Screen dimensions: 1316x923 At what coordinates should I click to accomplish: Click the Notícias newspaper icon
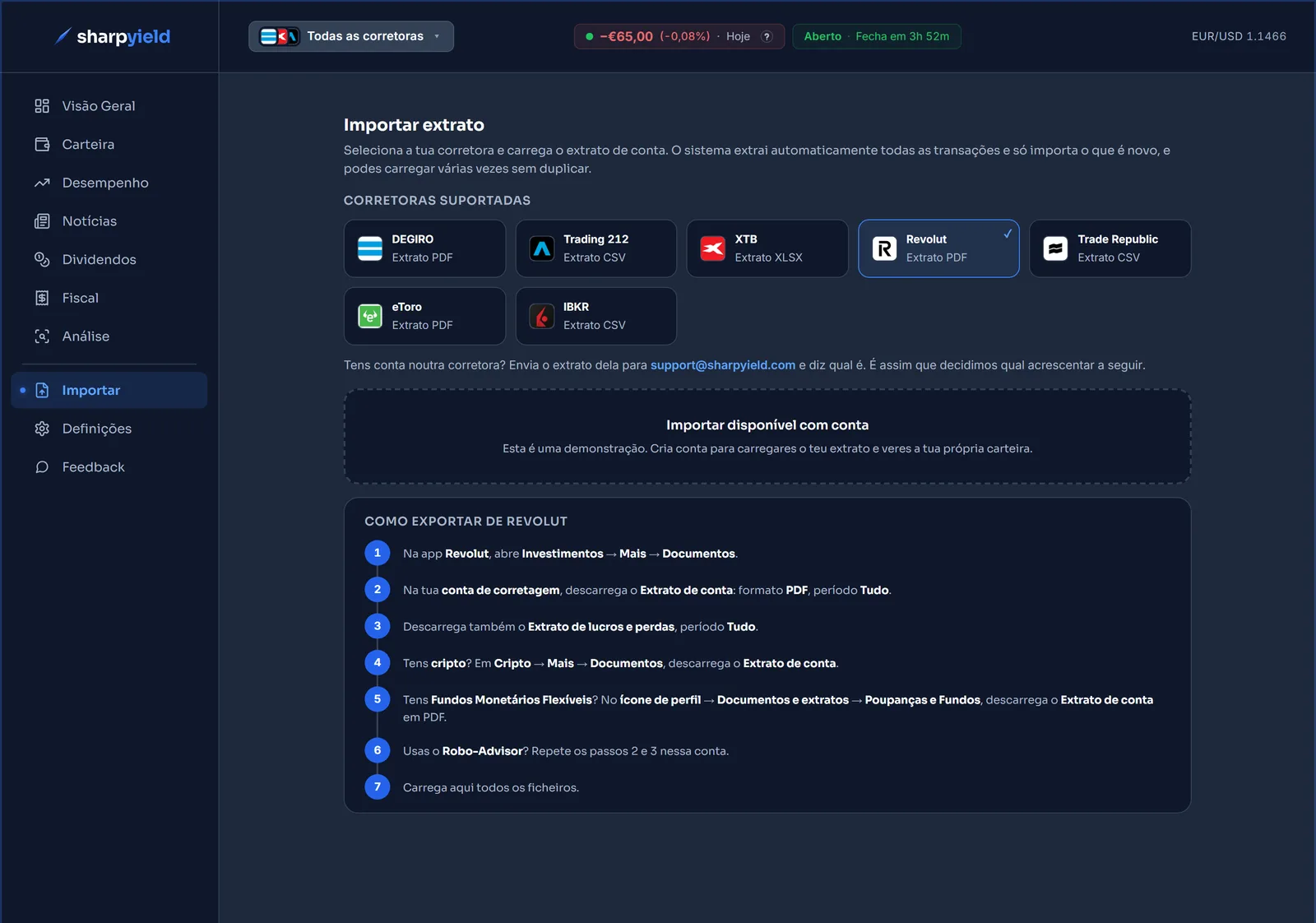point(42,221)
